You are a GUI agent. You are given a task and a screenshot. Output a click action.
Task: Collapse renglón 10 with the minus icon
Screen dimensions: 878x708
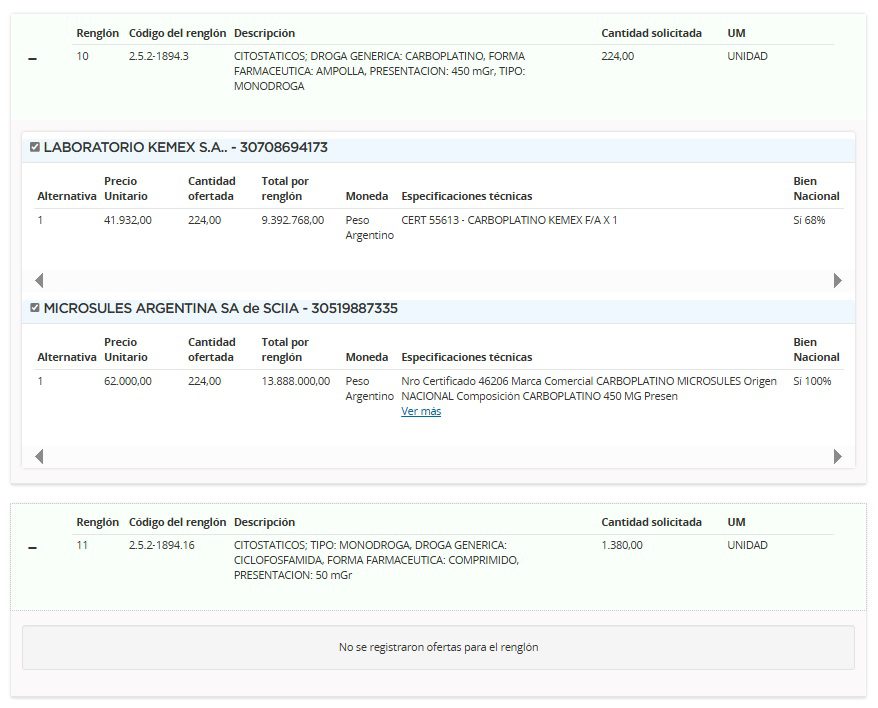click(32, 60)
